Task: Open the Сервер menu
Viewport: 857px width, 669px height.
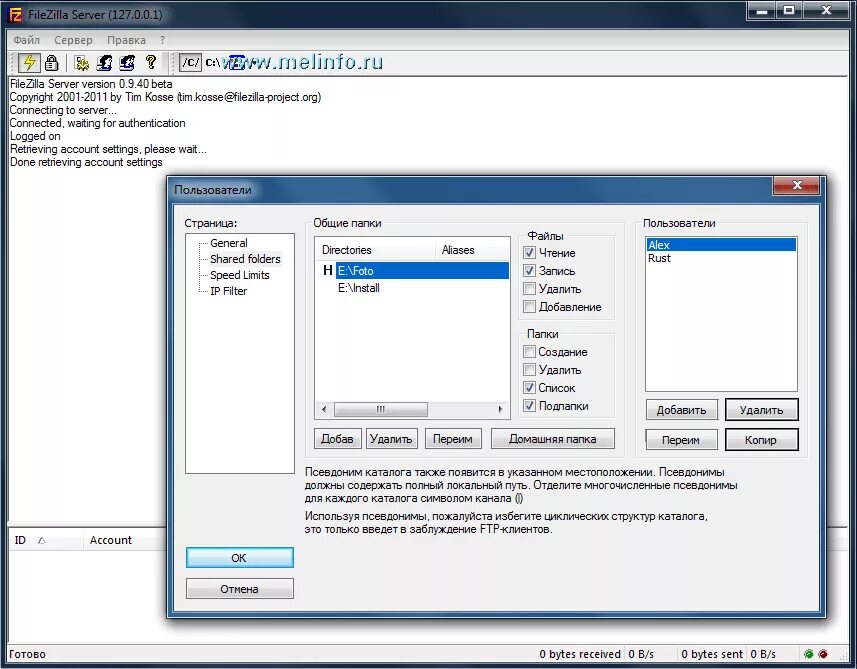Action: pyautogui.click(x=73, y=40)
